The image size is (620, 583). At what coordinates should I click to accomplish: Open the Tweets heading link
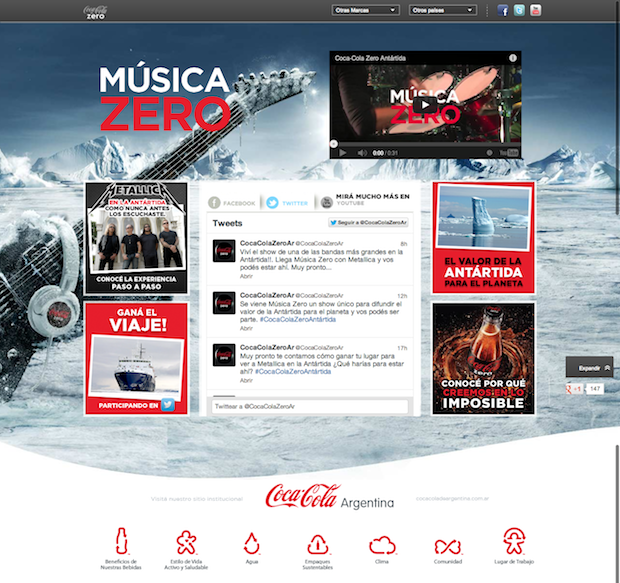point(227,223)
